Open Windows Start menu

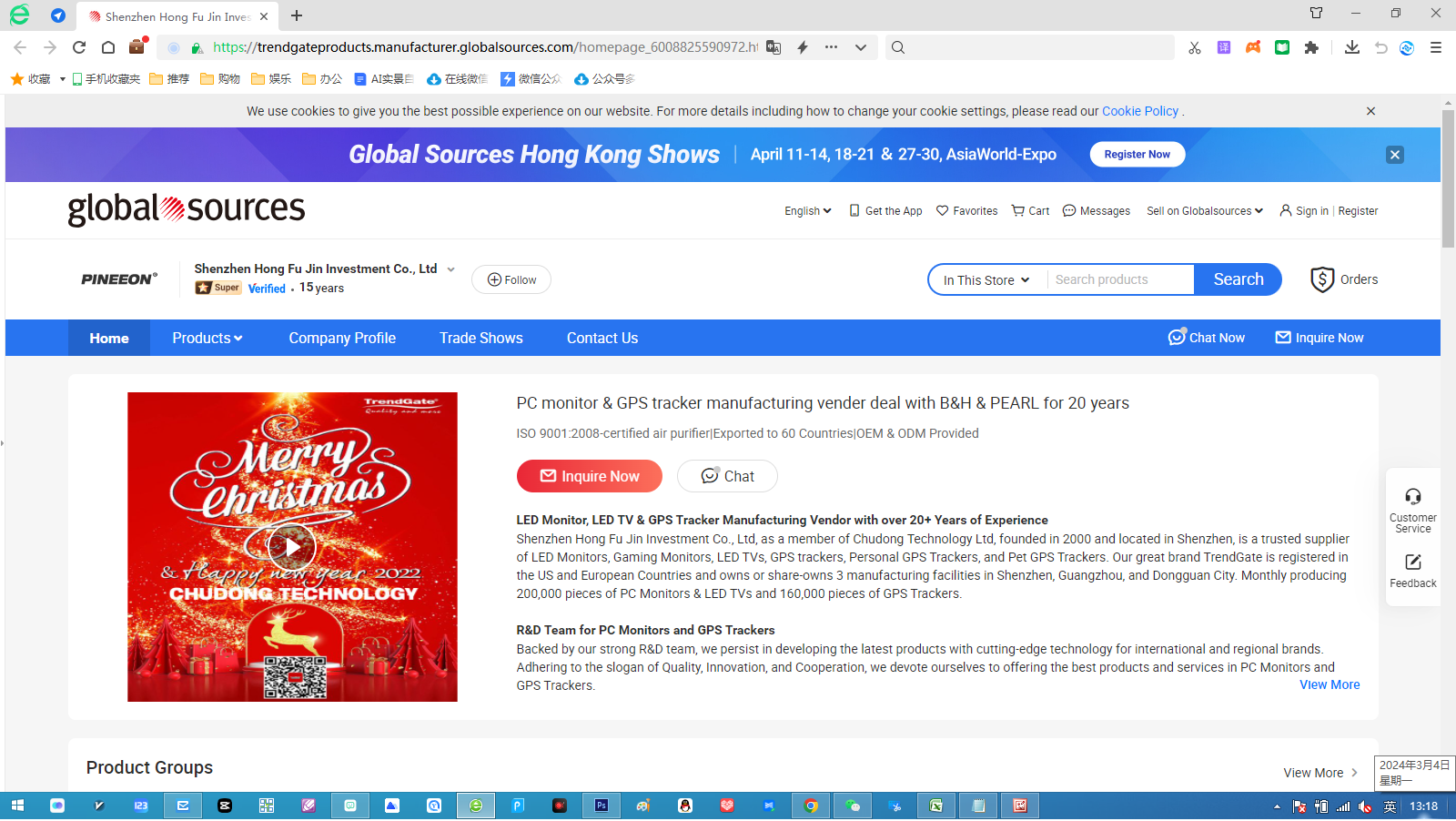[17, 806]
